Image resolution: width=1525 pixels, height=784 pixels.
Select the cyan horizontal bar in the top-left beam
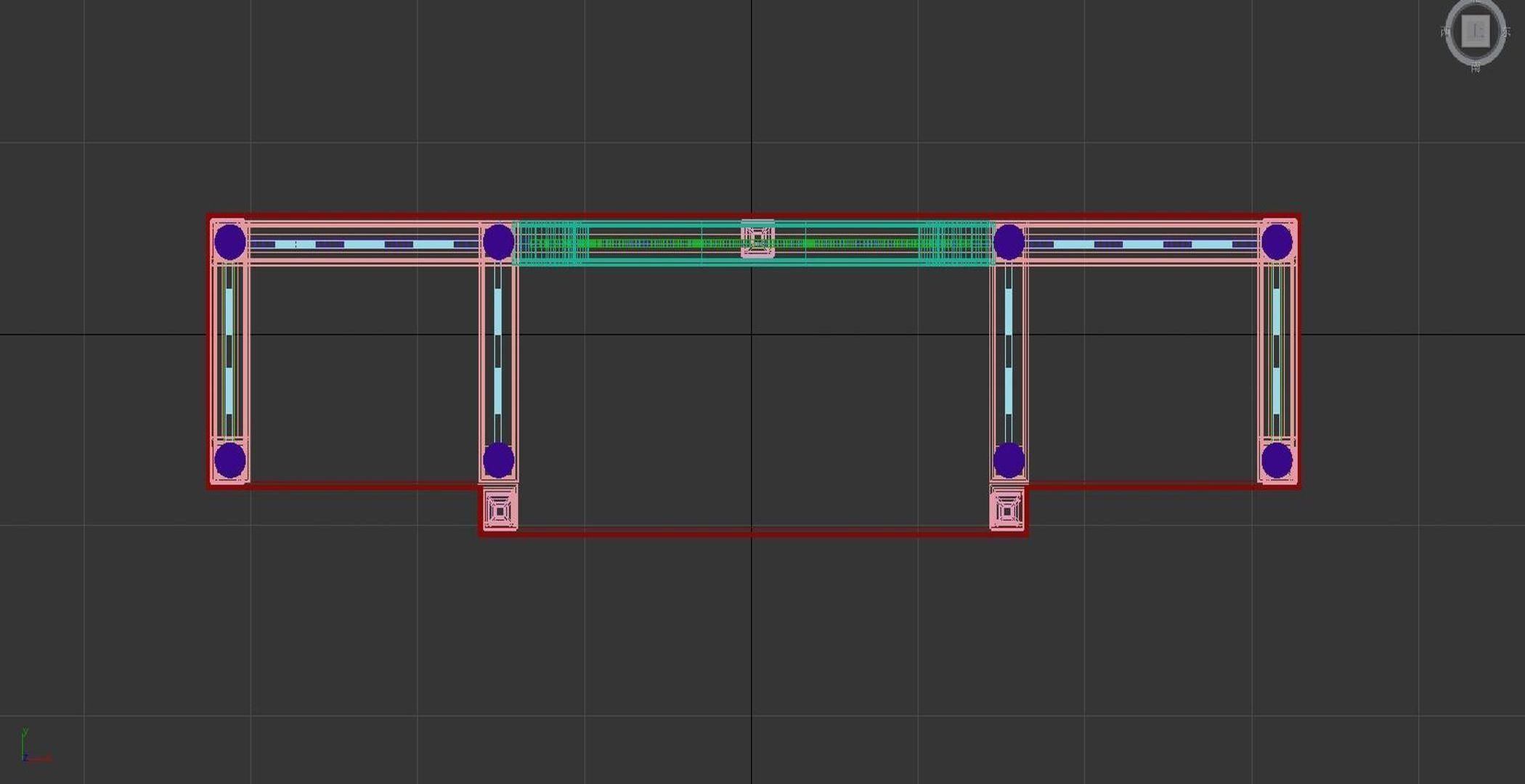[363, 245]
